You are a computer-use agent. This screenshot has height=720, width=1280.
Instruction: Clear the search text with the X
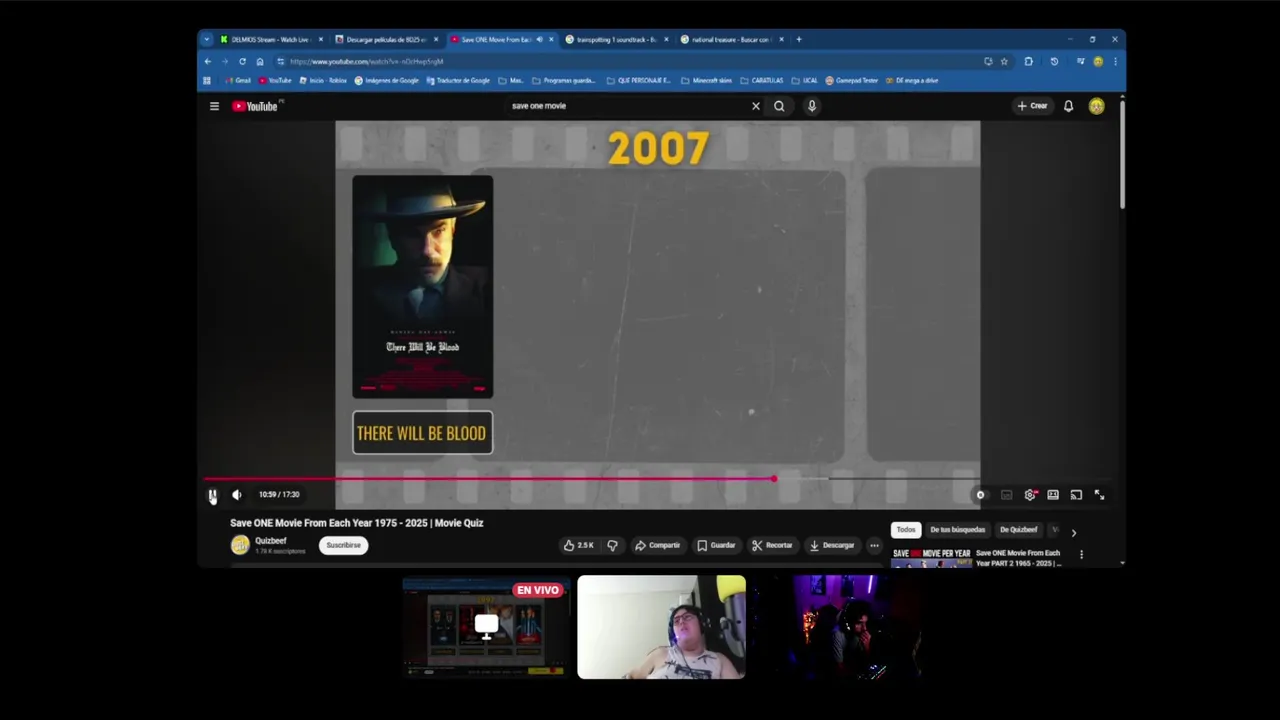point(756,106)
